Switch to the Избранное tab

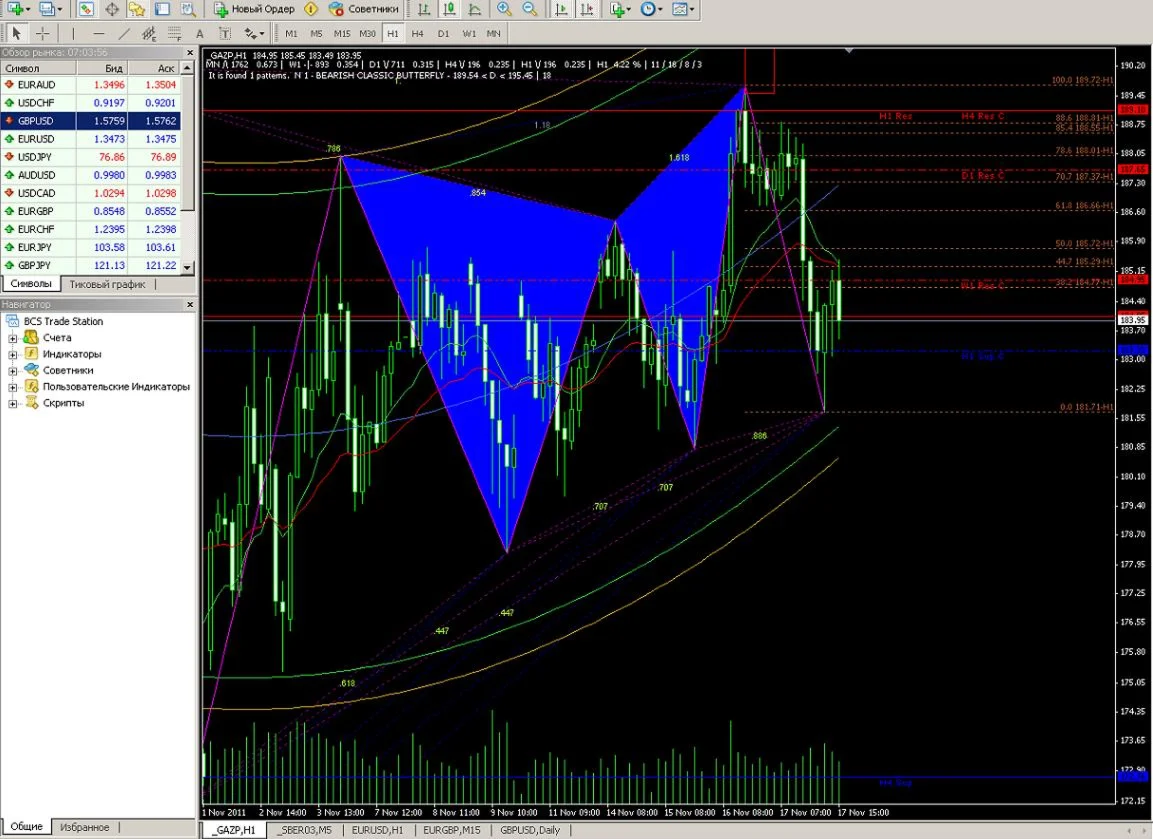pos(85,827)
